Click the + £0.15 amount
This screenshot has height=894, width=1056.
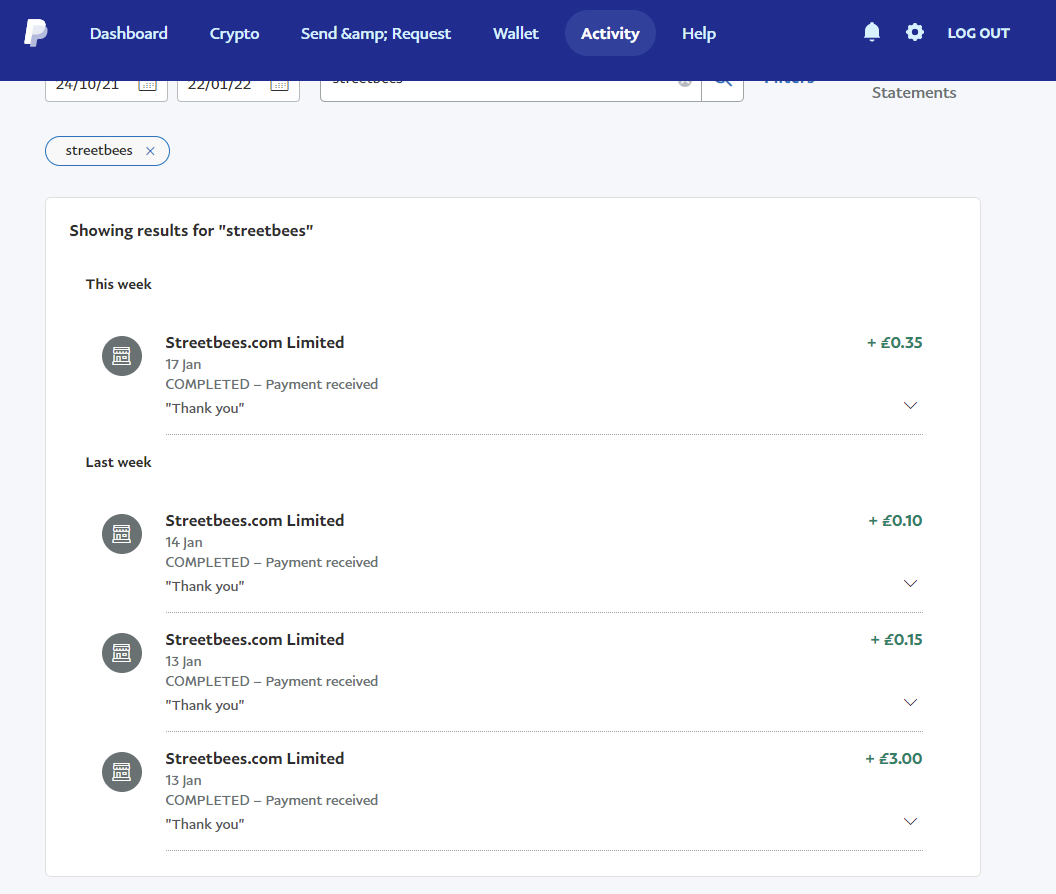click(896, 639)
